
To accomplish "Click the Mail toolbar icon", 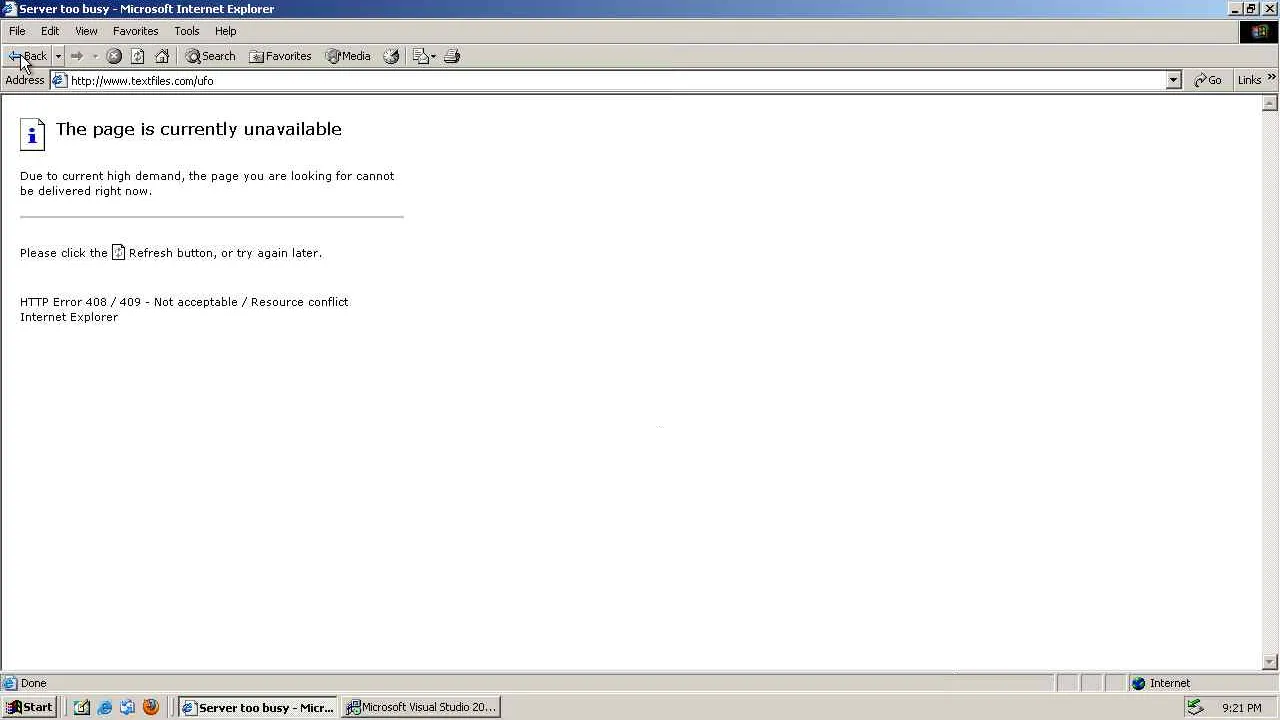I will [x=420, y=56].
